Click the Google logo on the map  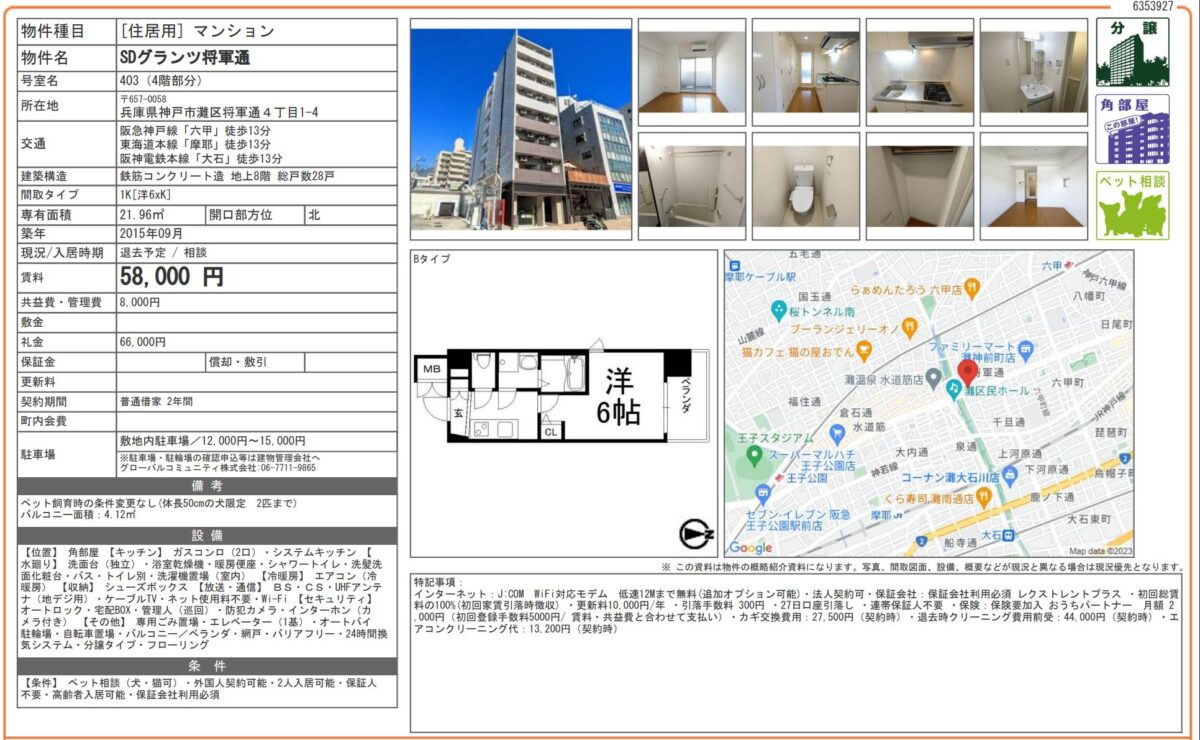[x=750, y=547]
